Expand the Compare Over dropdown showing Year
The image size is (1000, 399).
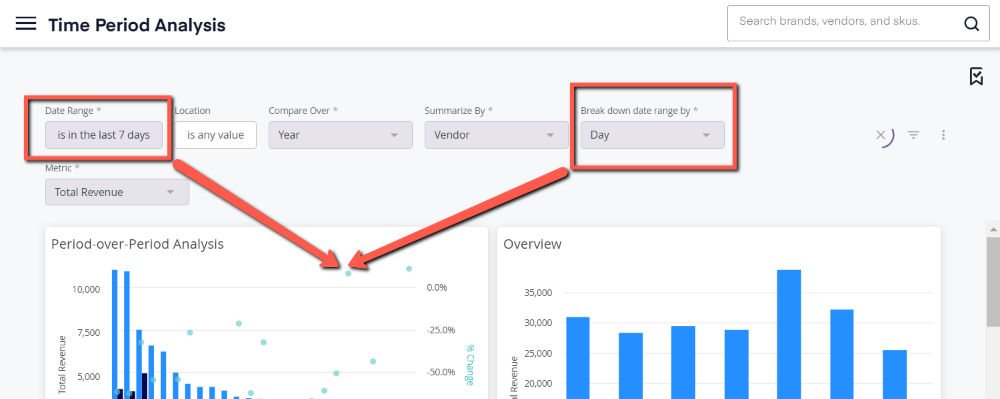pos(340,135)
